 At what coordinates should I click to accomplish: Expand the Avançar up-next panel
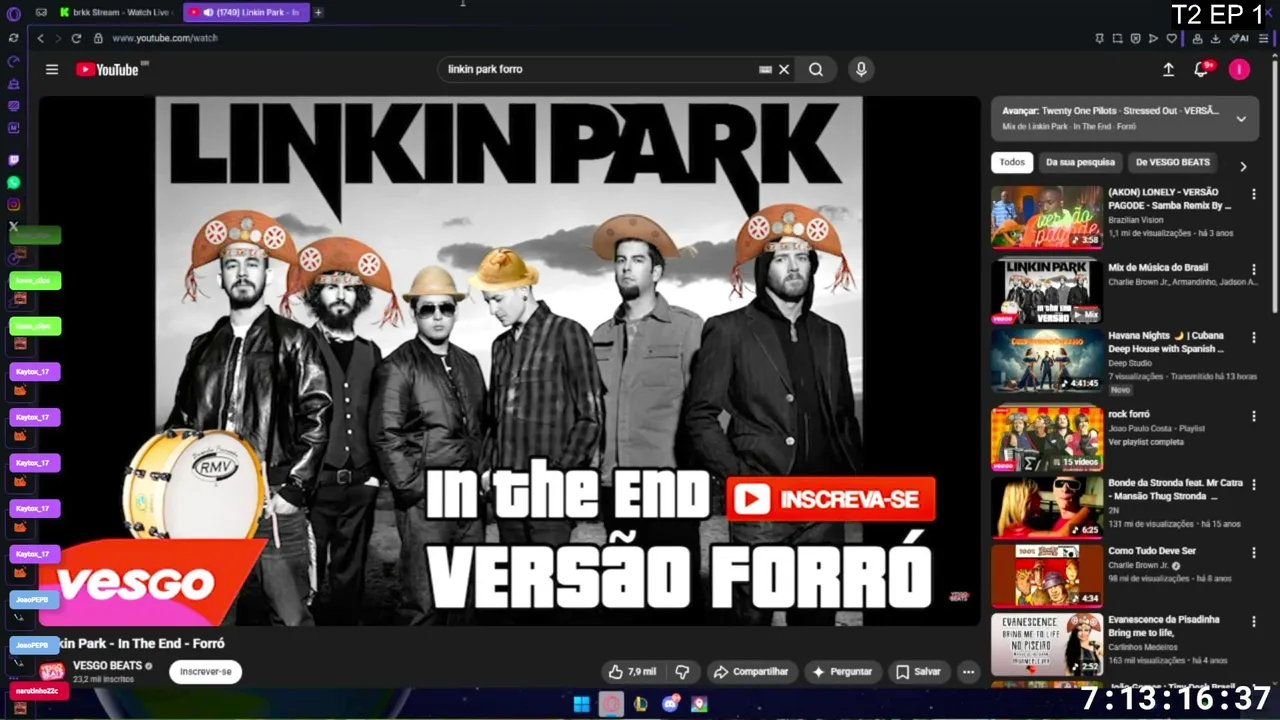coord(1241,118)
